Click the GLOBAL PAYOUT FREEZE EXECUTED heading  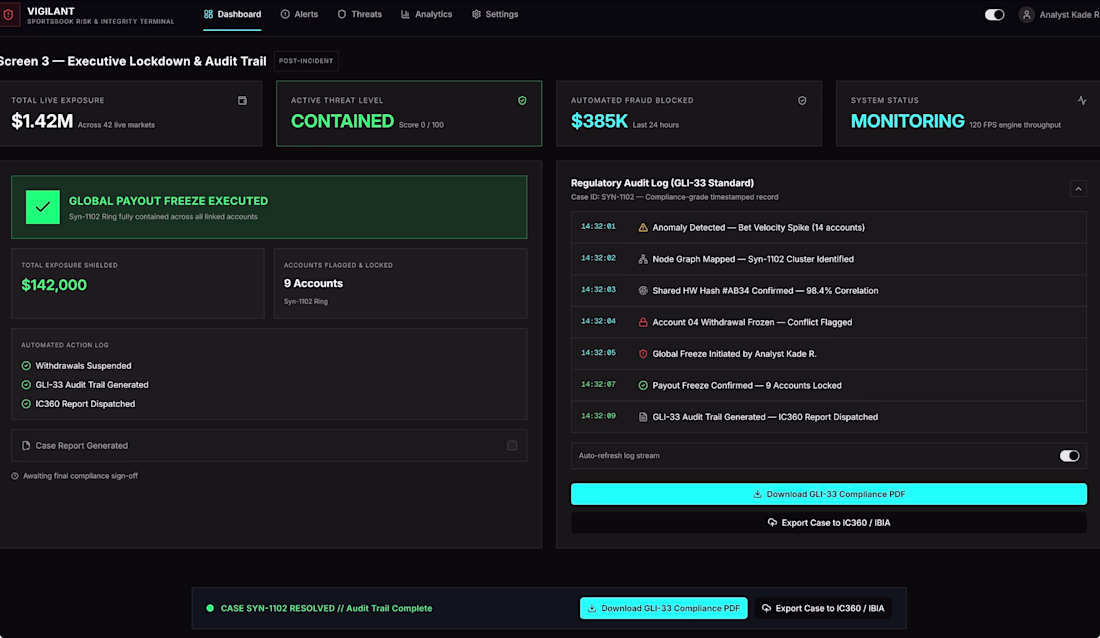[168, 201]
